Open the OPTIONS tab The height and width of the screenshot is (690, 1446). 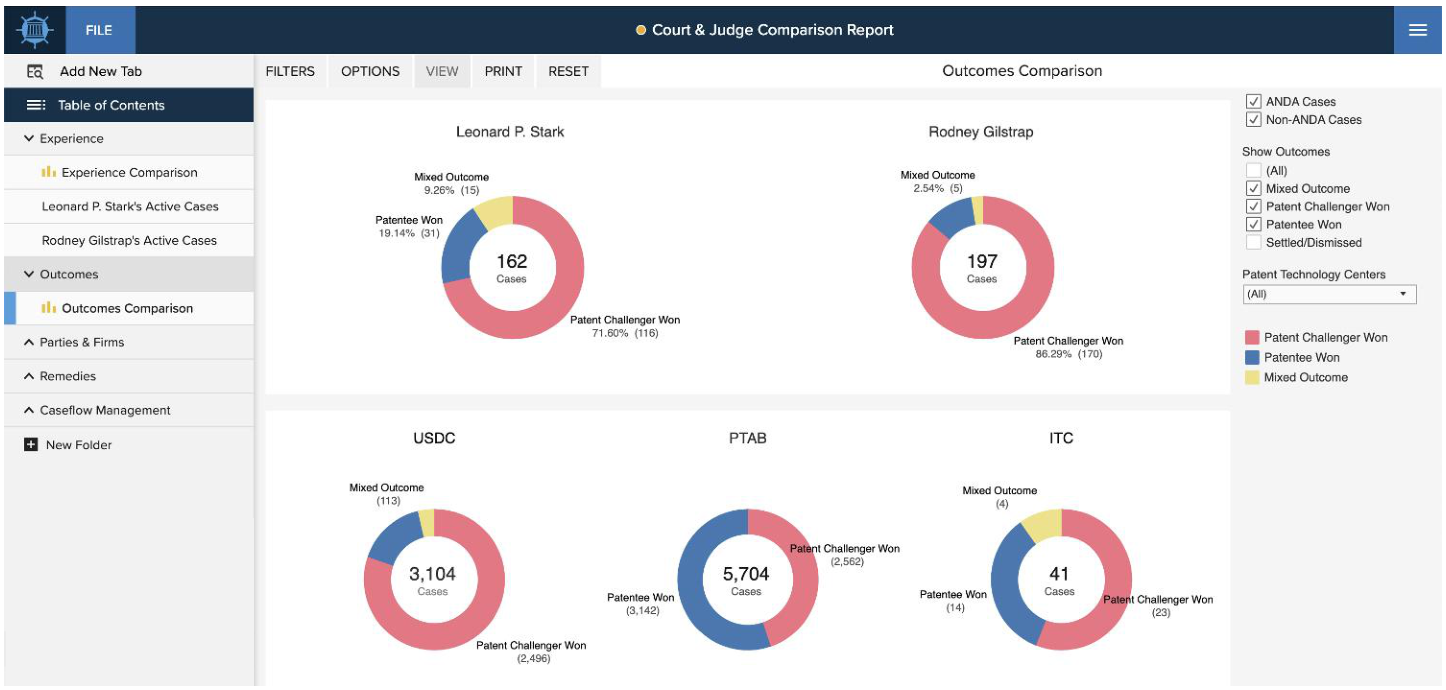(370, 71)
